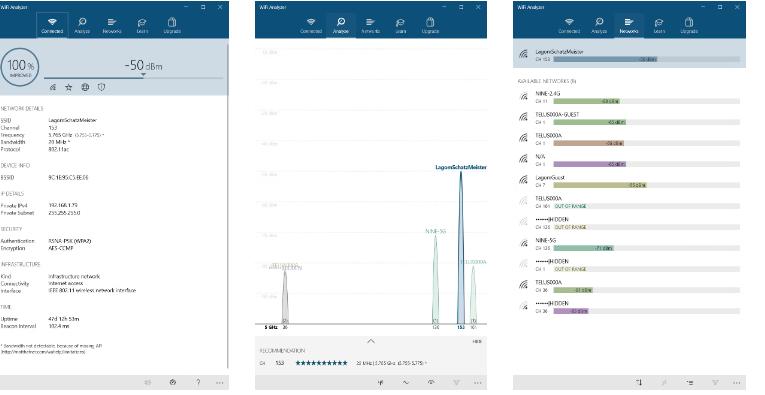
Task: Click circular icon in left window bottom bar
Action: coord(173,382)
